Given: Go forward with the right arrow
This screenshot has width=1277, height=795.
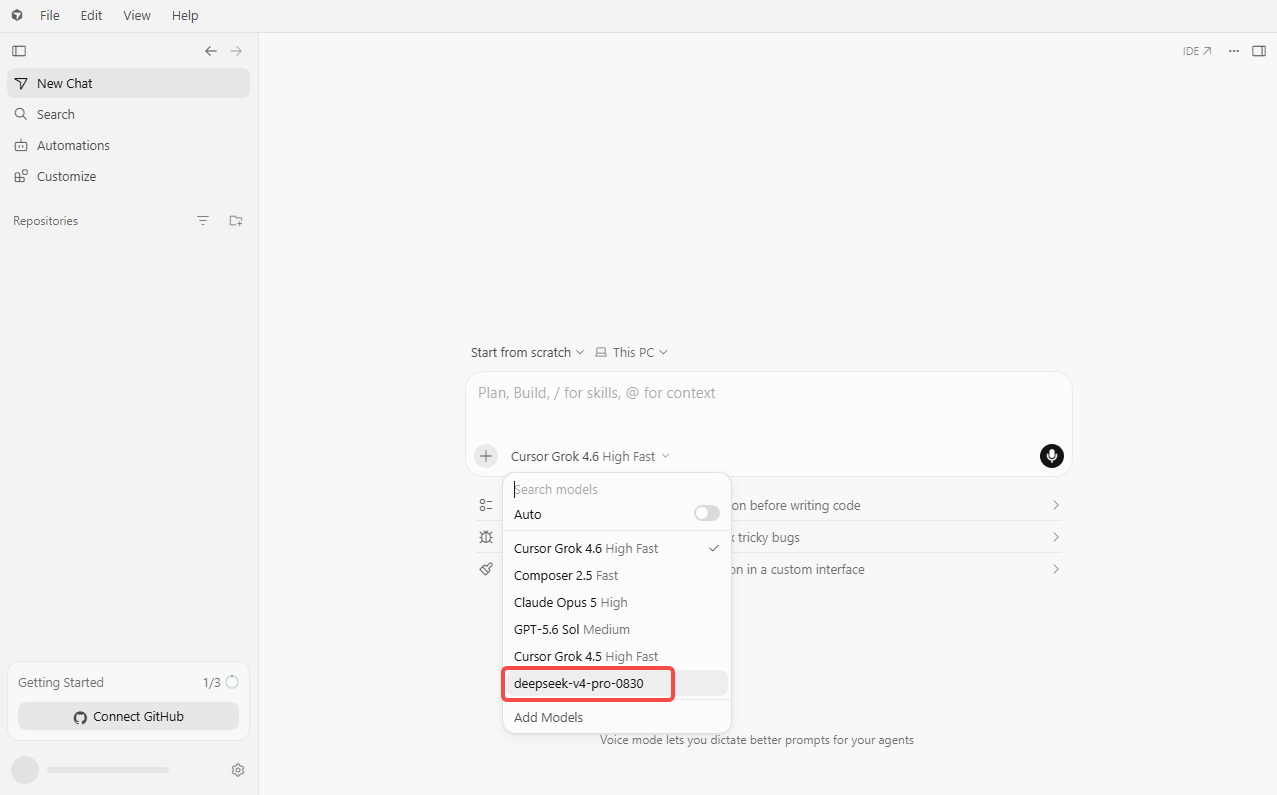Looking at the screenshot, I should coord(236,51).
